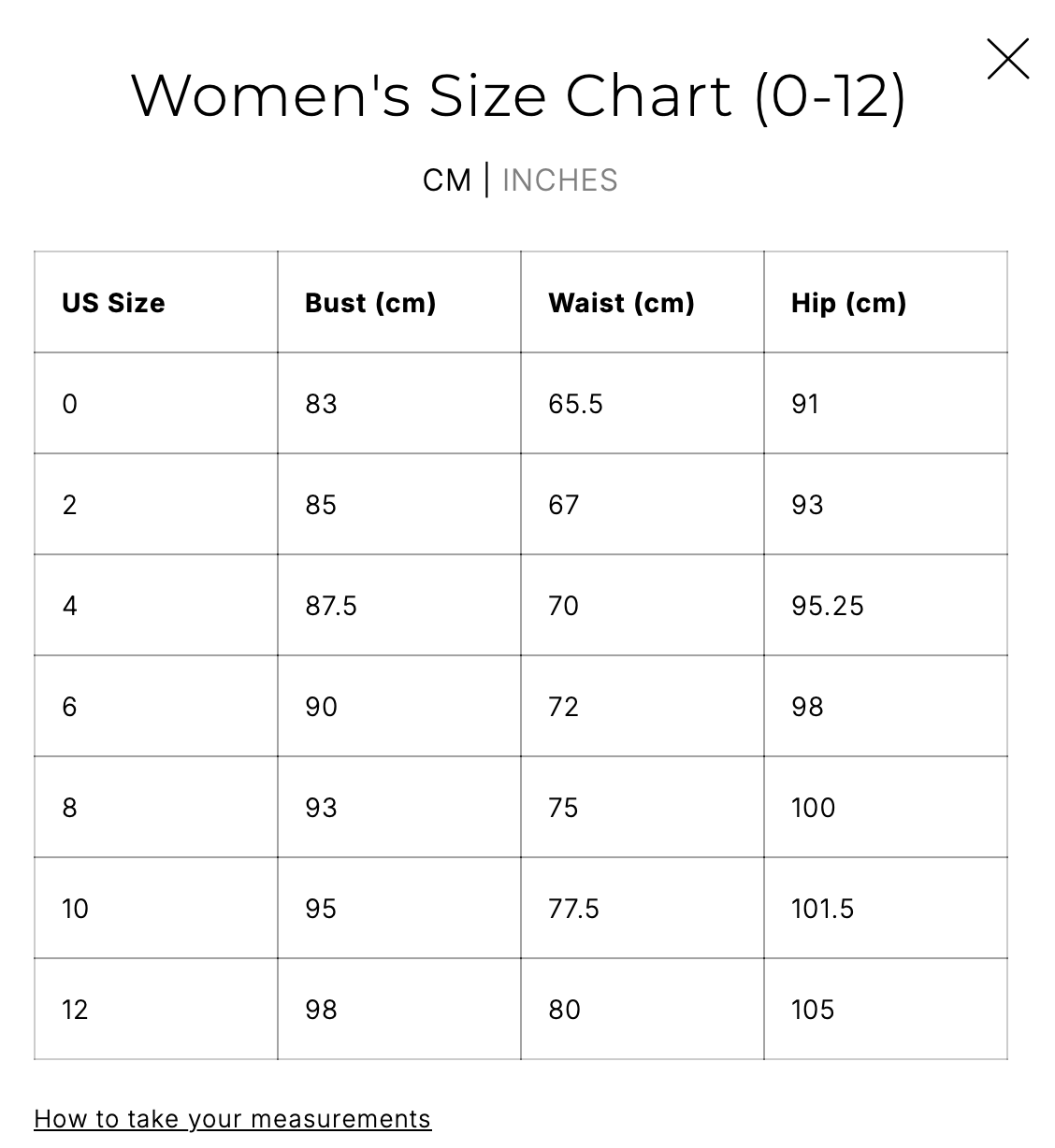Click the Hip (cm) column header
Screen dimensions: 1055x1148
click(x=848, y=303)
